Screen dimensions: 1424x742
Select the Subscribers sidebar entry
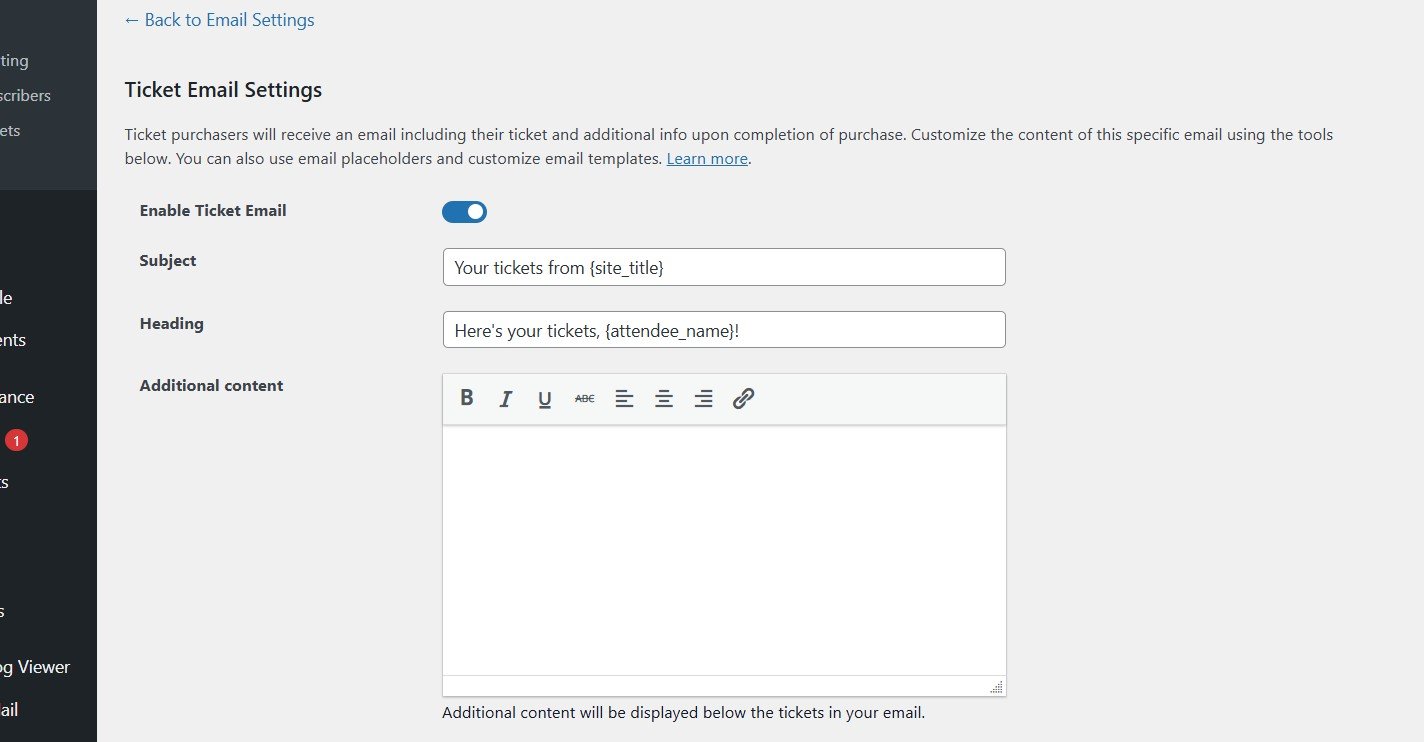(x=25, y=95)
